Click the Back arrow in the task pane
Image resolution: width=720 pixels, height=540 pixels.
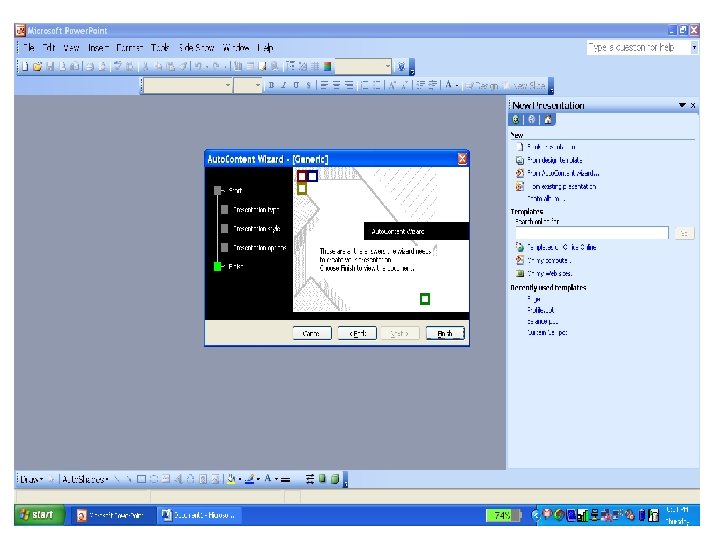click(x=516, y=120)
